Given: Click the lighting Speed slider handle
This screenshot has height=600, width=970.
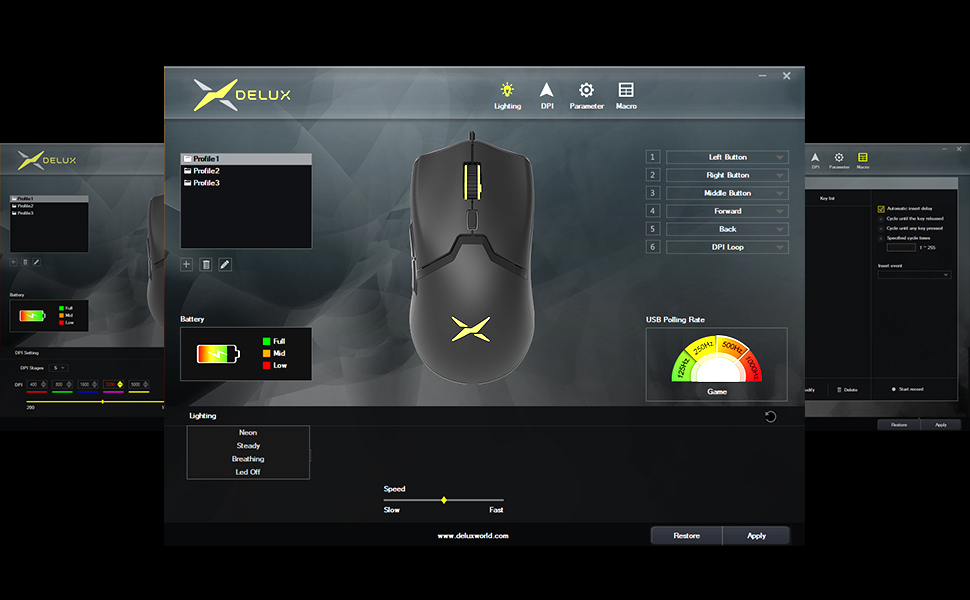Looking at the screenshot, I should point(444,500).
